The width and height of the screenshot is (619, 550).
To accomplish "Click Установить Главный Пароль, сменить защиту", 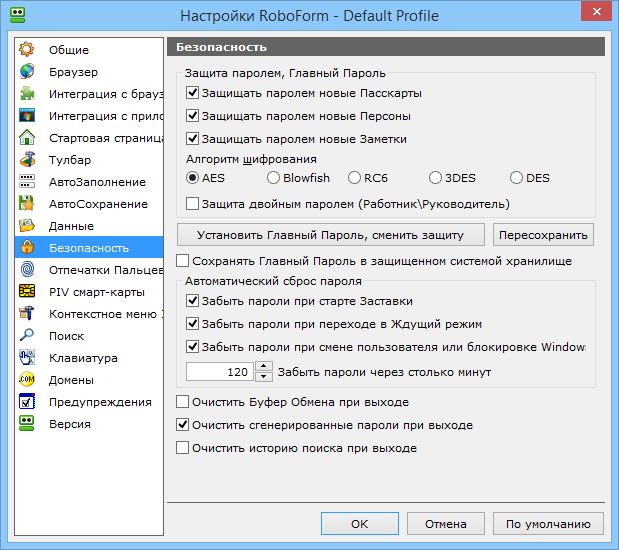I will point(331,235).
